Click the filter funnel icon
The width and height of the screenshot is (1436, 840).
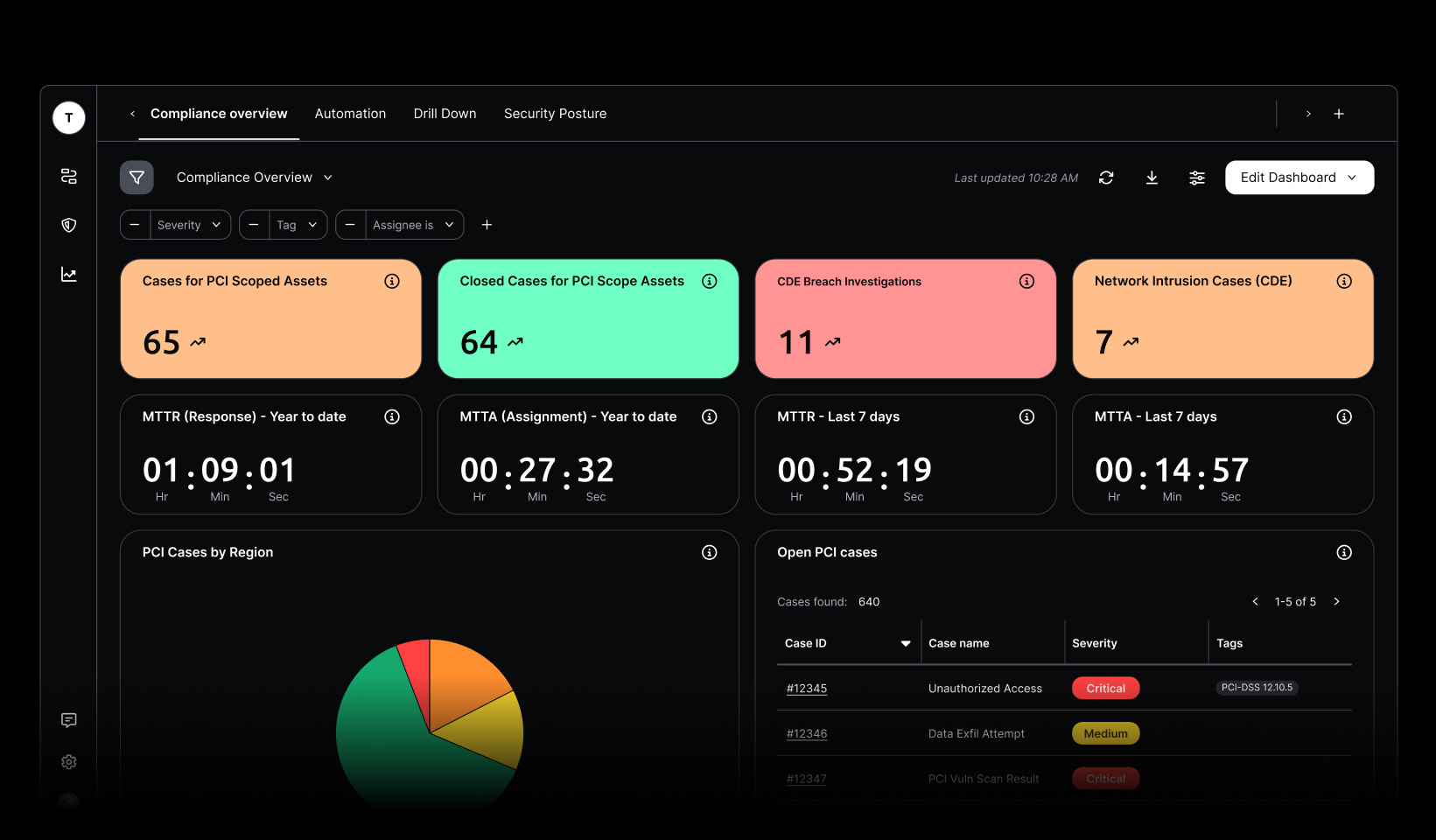(x=137, y=178)
